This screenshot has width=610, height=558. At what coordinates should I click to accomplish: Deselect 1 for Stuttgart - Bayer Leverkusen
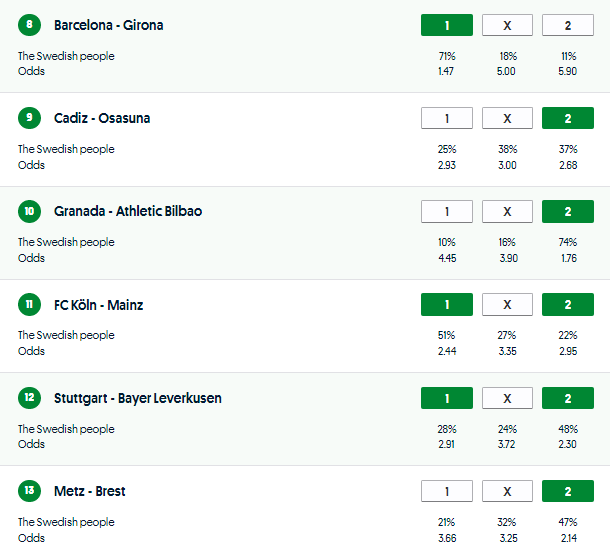pos(447,398)
